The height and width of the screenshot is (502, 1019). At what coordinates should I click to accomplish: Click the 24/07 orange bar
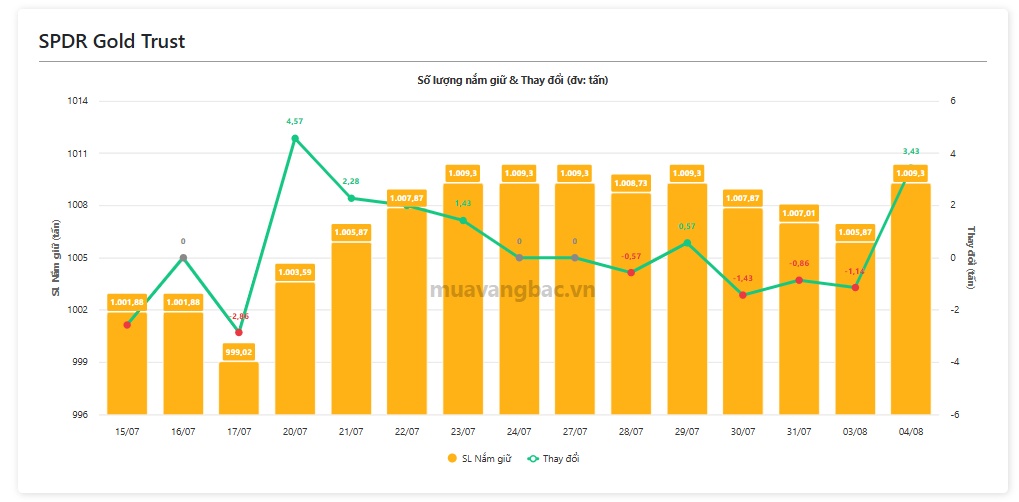tap(519, 298)
